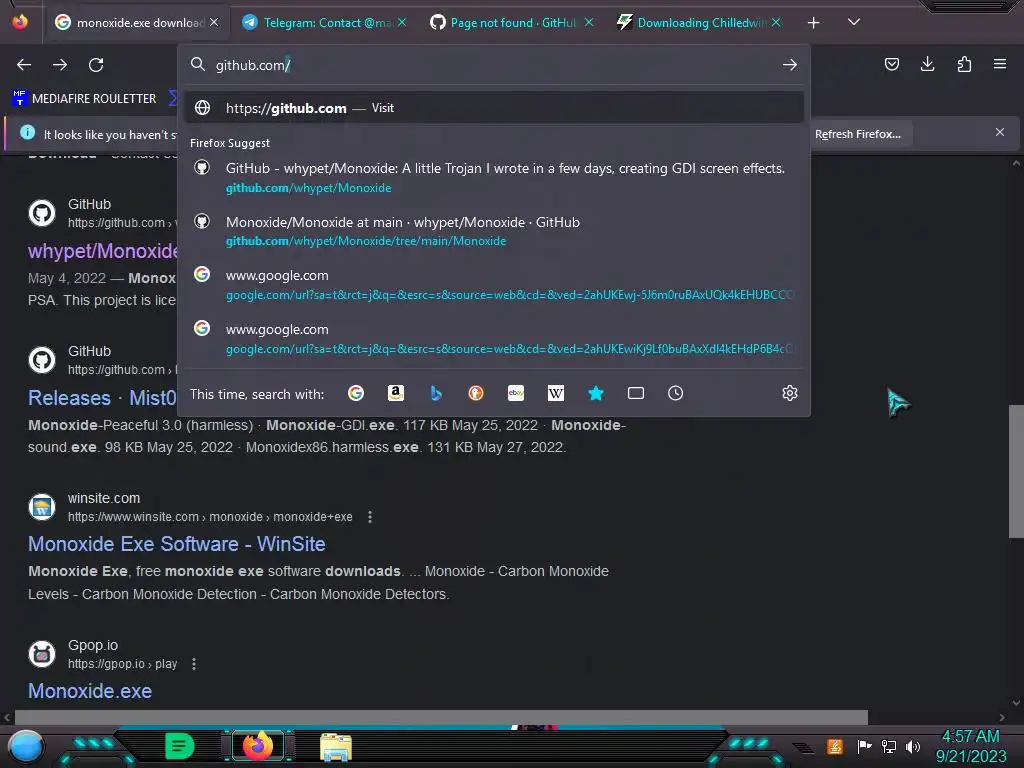Search this time with eBay
Screen dimensions: 1024x768
(516, 393)
